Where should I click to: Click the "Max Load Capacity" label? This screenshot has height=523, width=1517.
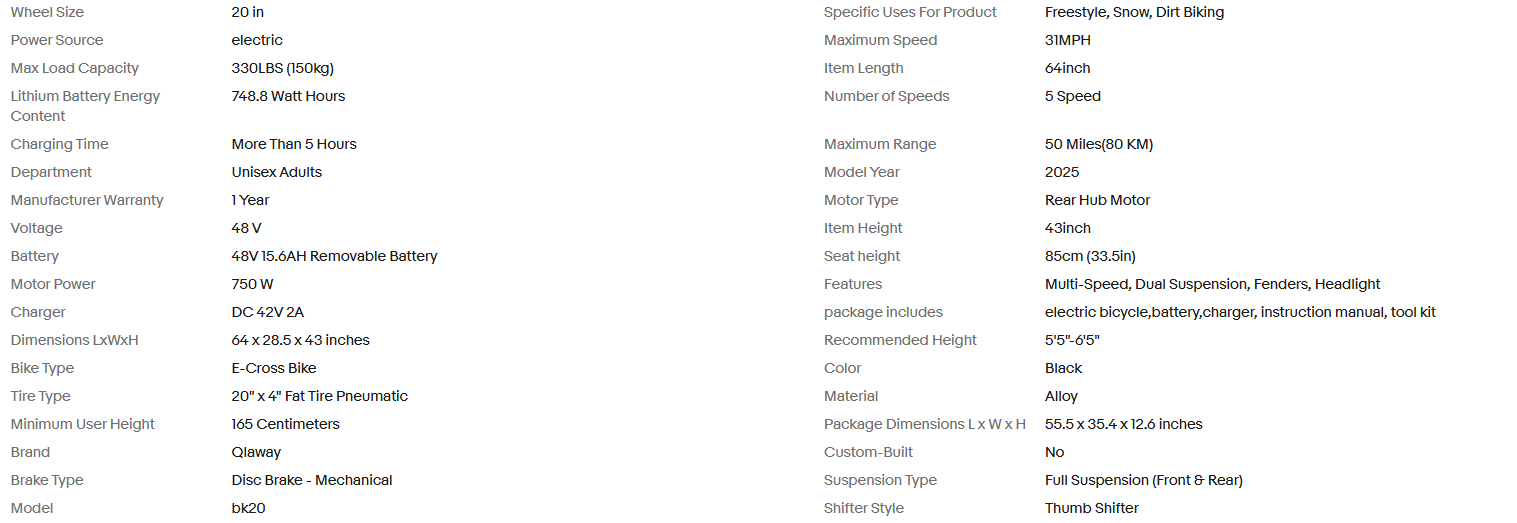tap(75, 69)
